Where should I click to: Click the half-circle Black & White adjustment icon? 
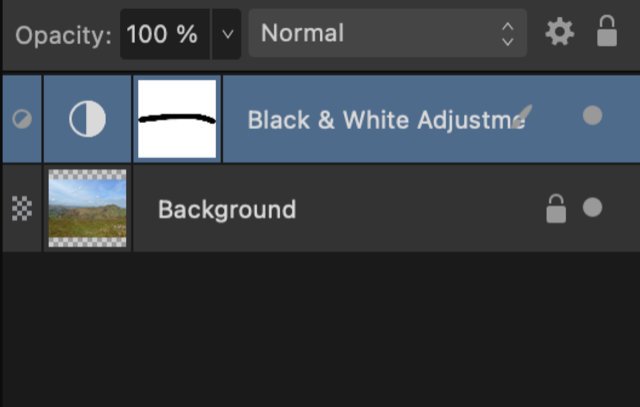tap(87, 120)
